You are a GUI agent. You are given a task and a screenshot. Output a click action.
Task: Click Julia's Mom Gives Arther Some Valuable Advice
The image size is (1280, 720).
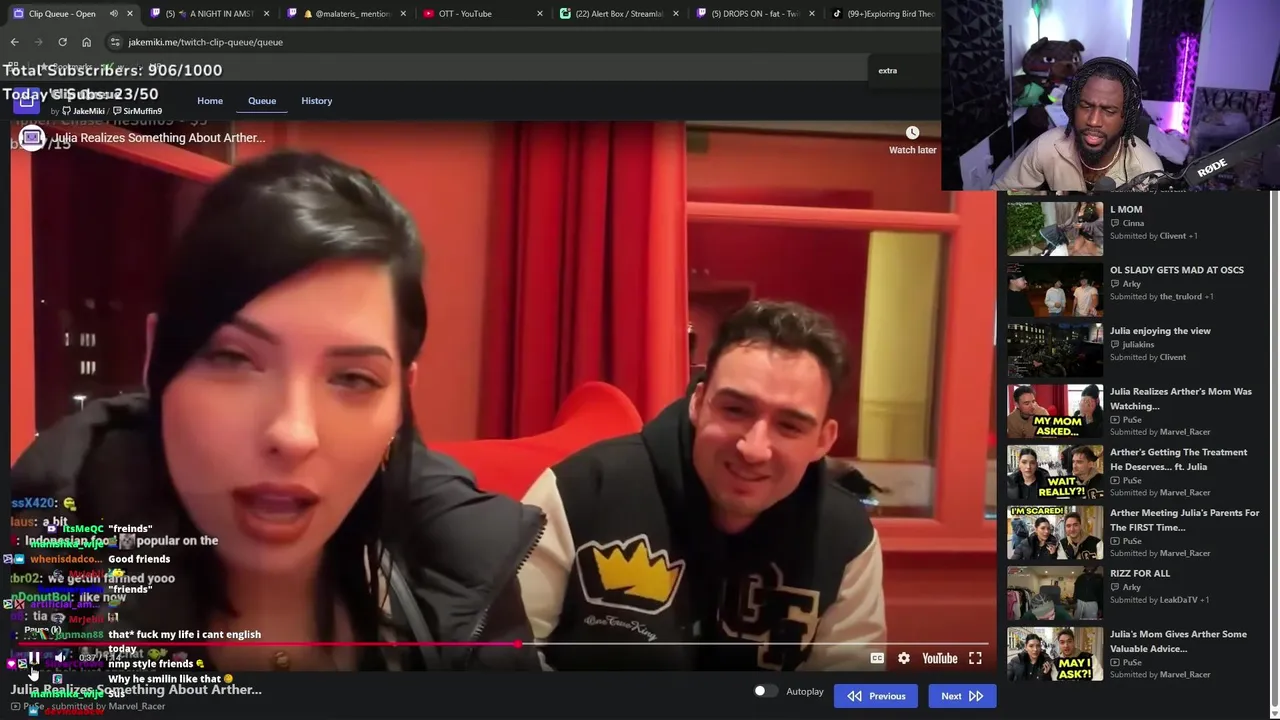coord(1179,641)
